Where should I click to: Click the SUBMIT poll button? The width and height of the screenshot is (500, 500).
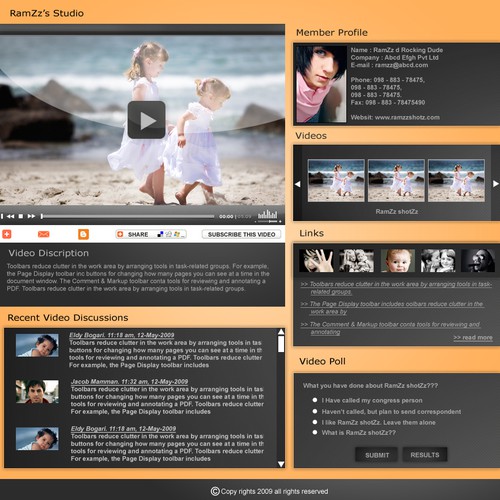click(x=377, y=455)
